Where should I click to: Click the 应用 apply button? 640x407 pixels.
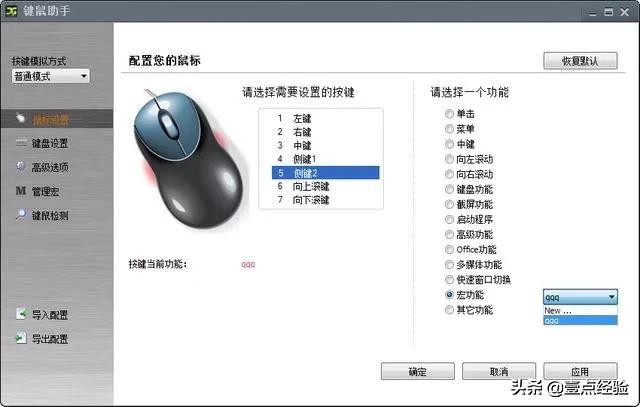point(580,371)
